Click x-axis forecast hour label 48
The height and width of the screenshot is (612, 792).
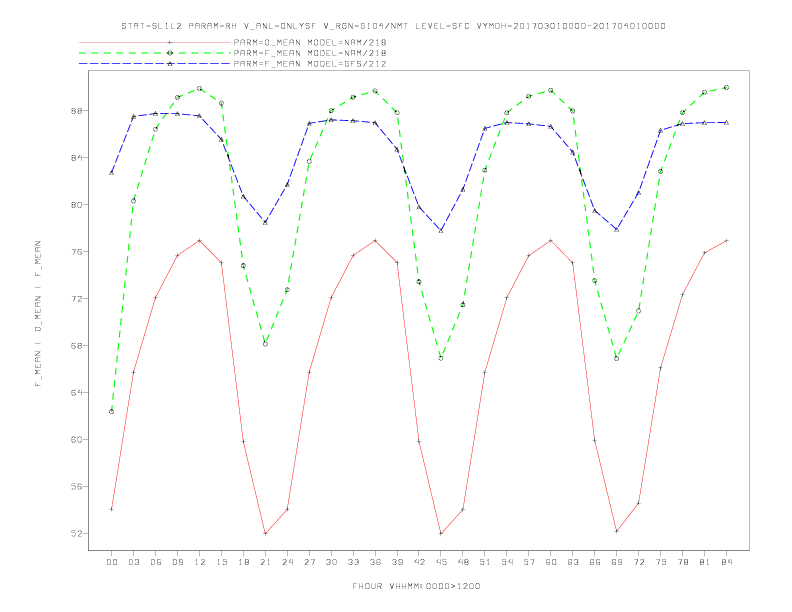(463, 562)
